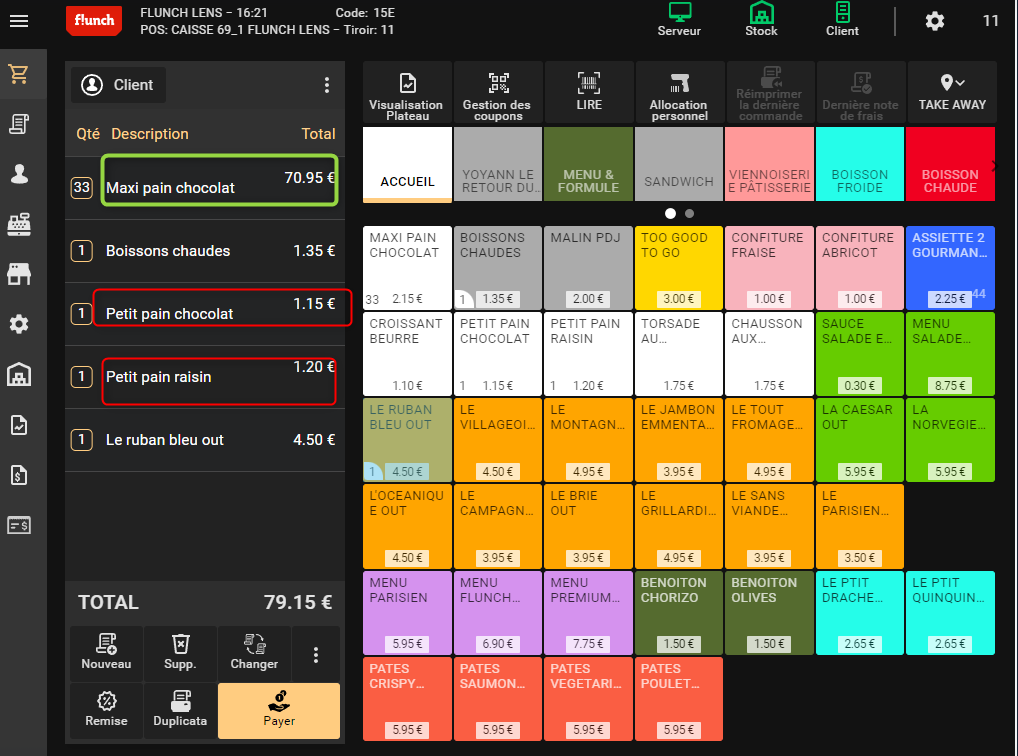The width and height of the screenshot is (1018, 756).
Task: Open Visualisation Plateau
Action: [x=407, y=92]
